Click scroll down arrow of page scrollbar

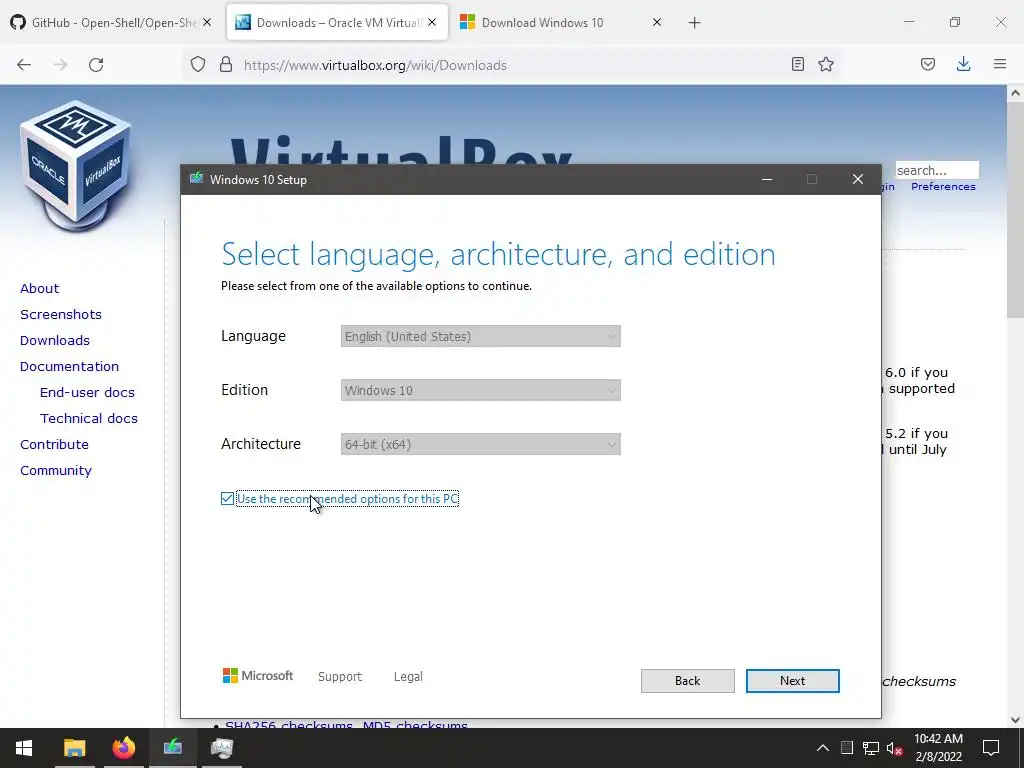click(1016, 720)
